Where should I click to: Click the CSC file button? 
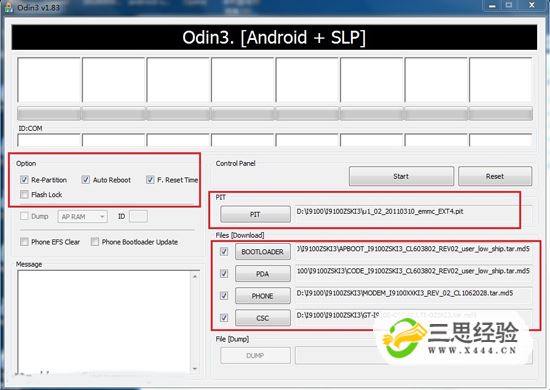click(263, 318)
